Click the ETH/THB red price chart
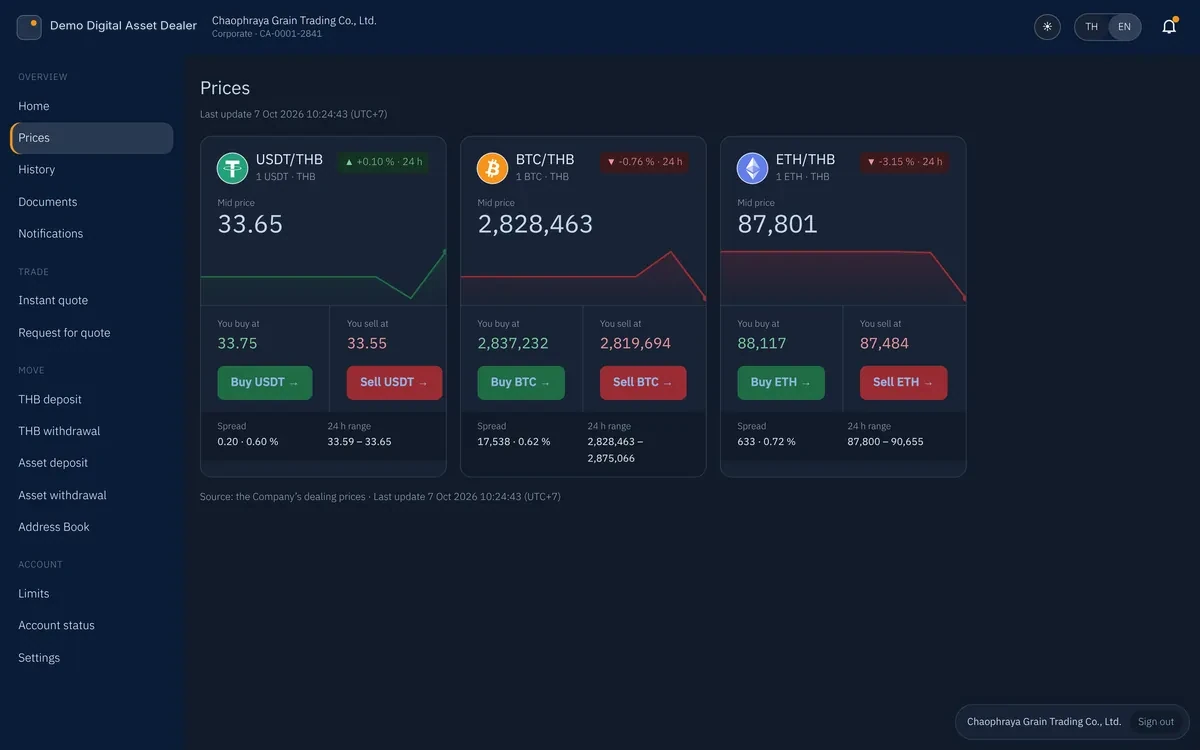The image size is (1200, 750). click(x=843, y=276)
